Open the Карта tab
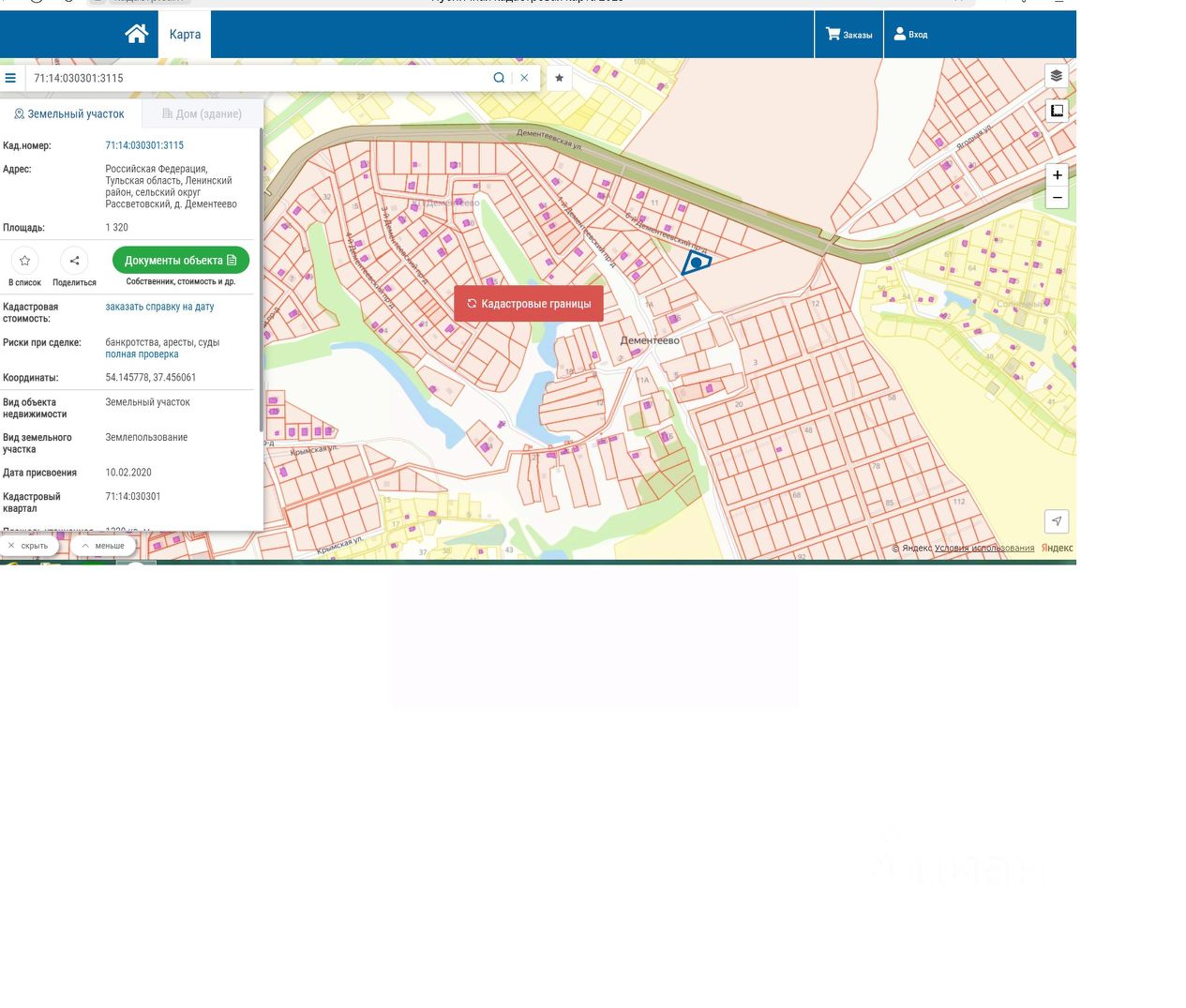The width and height of the screenshot is (1186, 1008). (185, 35)
